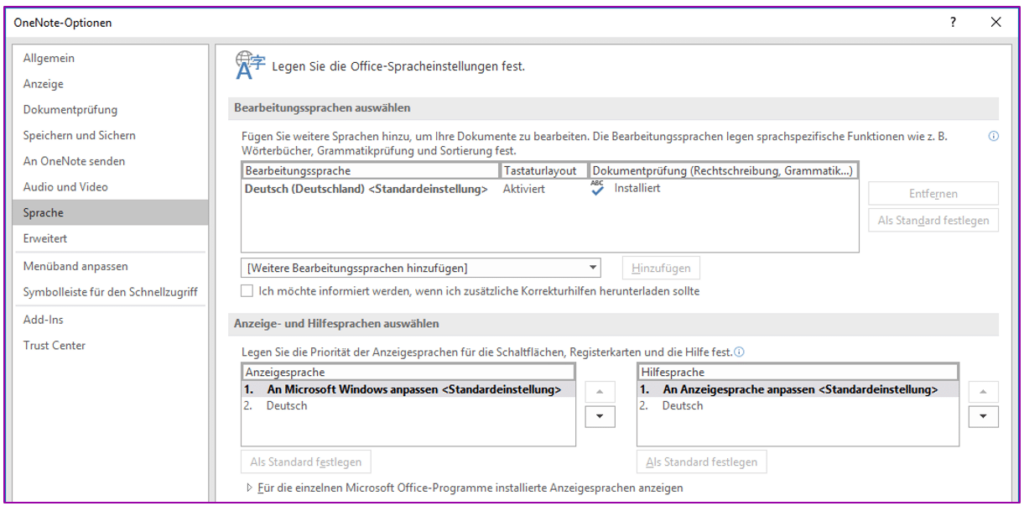This screenshot has width=1024, height=506.
Task: Select An Anzeigesprache anpassen help language
Action: [797, 390]
